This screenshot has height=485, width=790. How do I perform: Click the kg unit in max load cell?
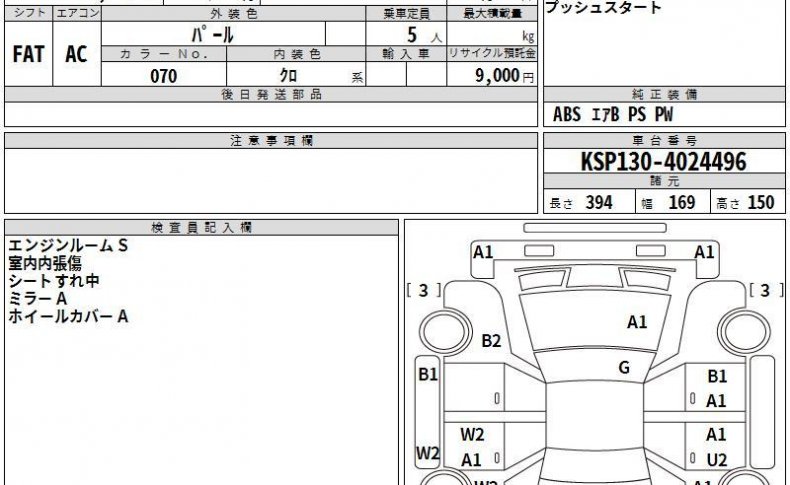528,37
